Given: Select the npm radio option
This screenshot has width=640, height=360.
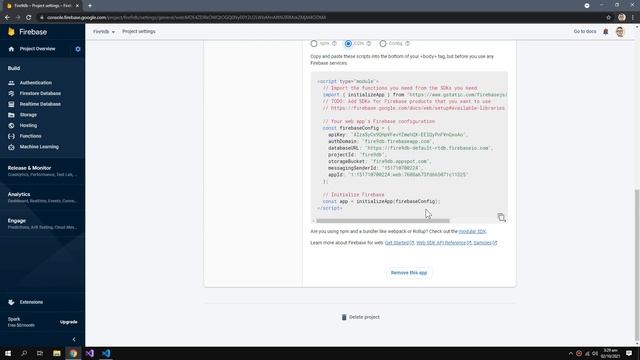Looking at the screenshot, I should pos(313,43).
